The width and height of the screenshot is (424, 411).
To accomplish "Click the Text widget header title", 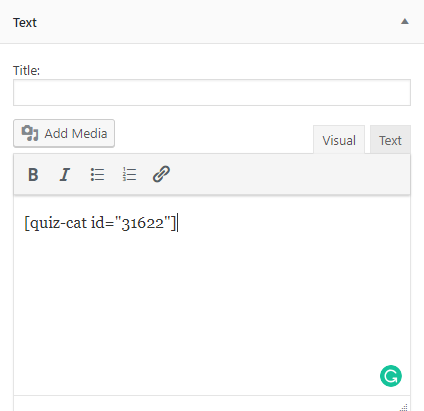I will [x=25, y=23].
